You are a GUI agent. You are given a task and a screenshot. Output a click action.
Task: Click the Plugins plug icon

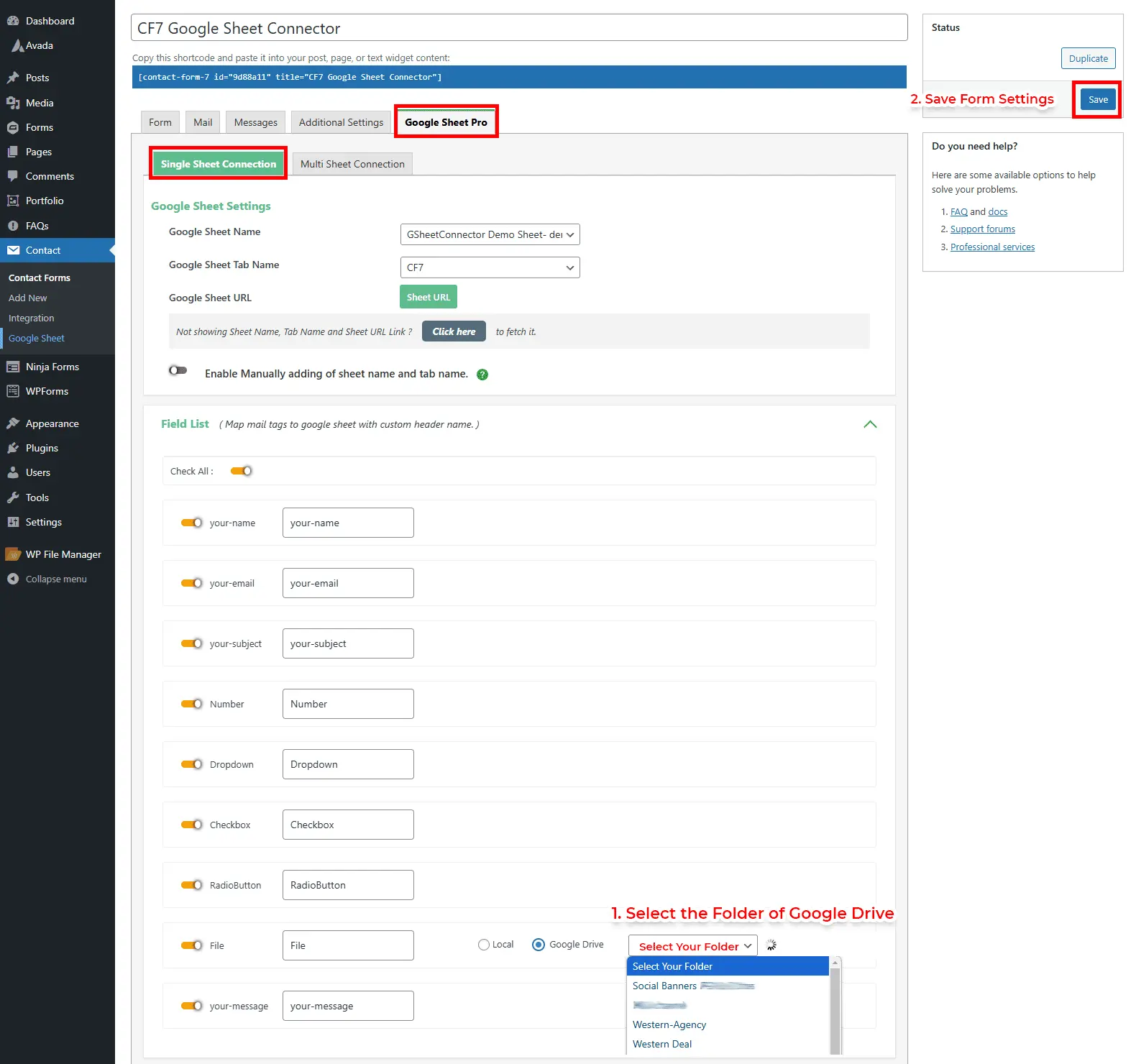tap(13, 448)
